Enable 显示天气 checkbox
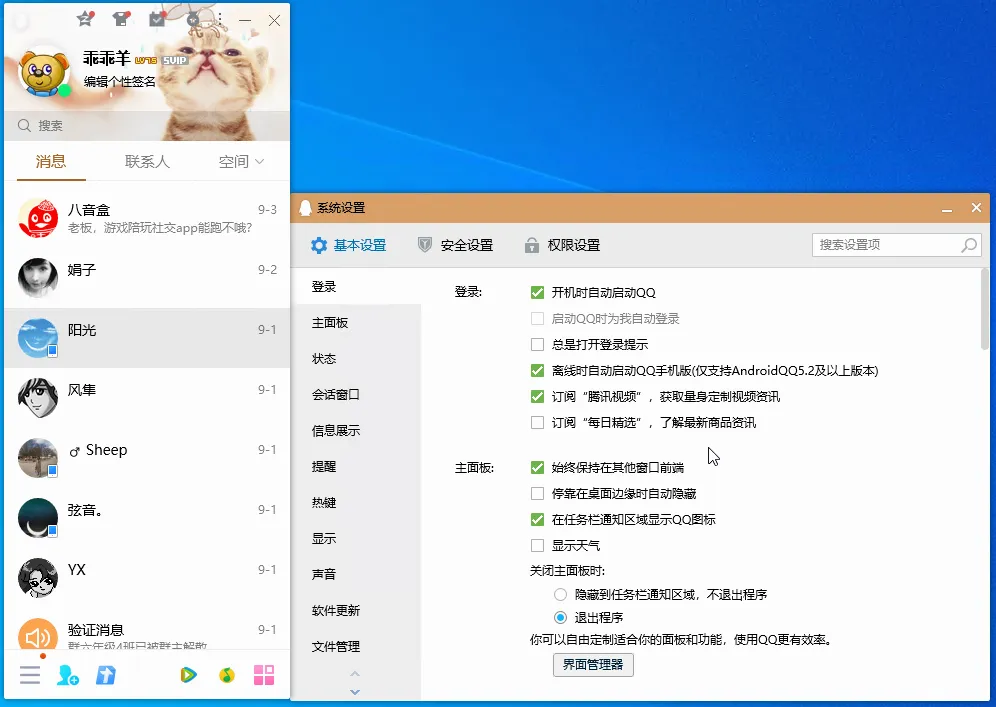Screen dimensions: 996x707 (537, 546)
